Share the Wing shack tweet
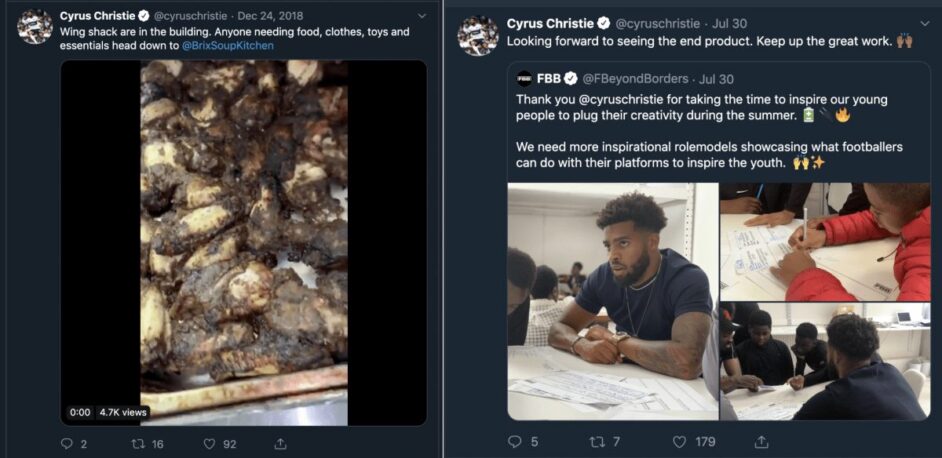Image resolution: width=942 pixels, height=458 pixels. click(x=279, y=444)
